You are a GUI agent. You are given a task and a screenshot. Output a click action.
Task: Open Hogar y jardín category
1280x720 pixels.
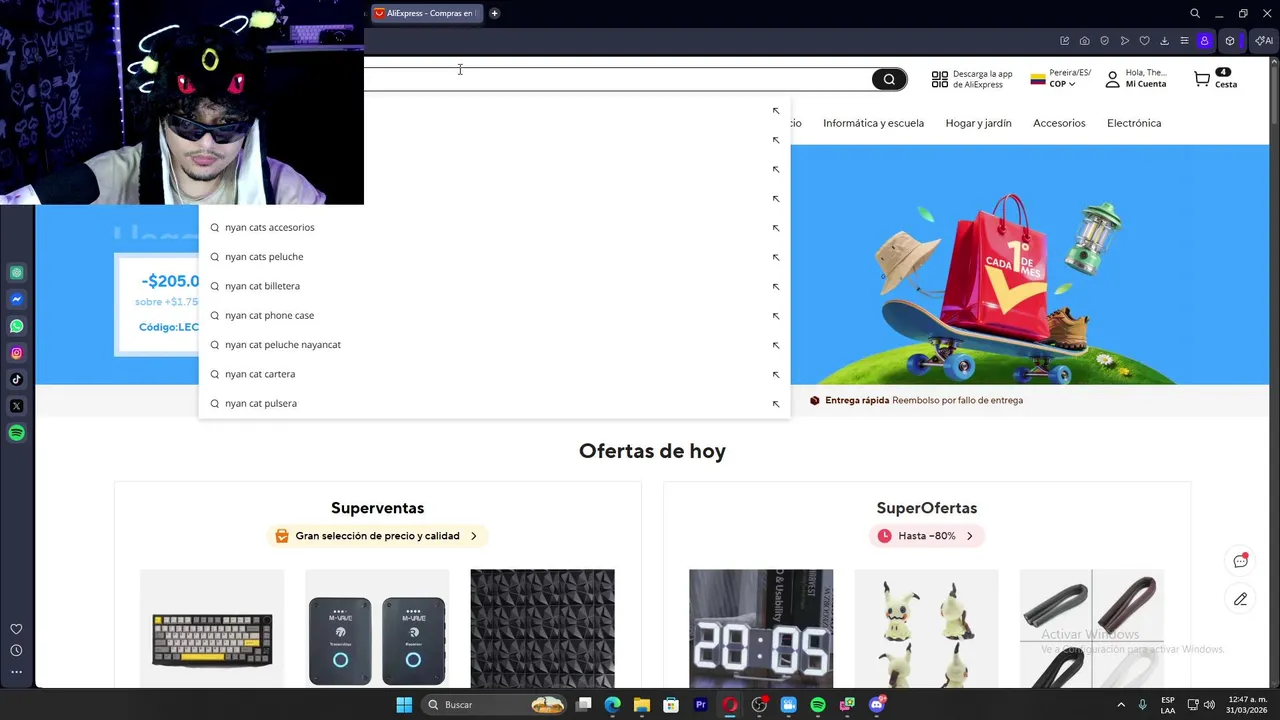[x=978, y=123]
